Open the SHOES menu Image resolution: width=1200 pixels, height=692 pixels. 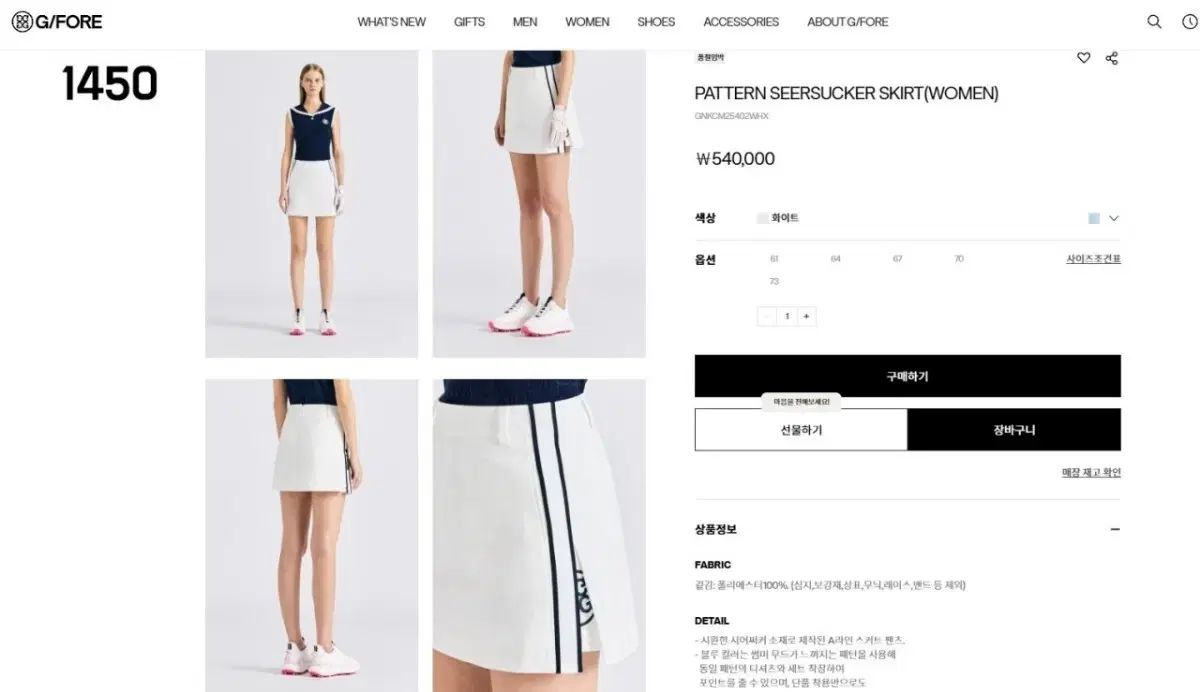(656, 22)
